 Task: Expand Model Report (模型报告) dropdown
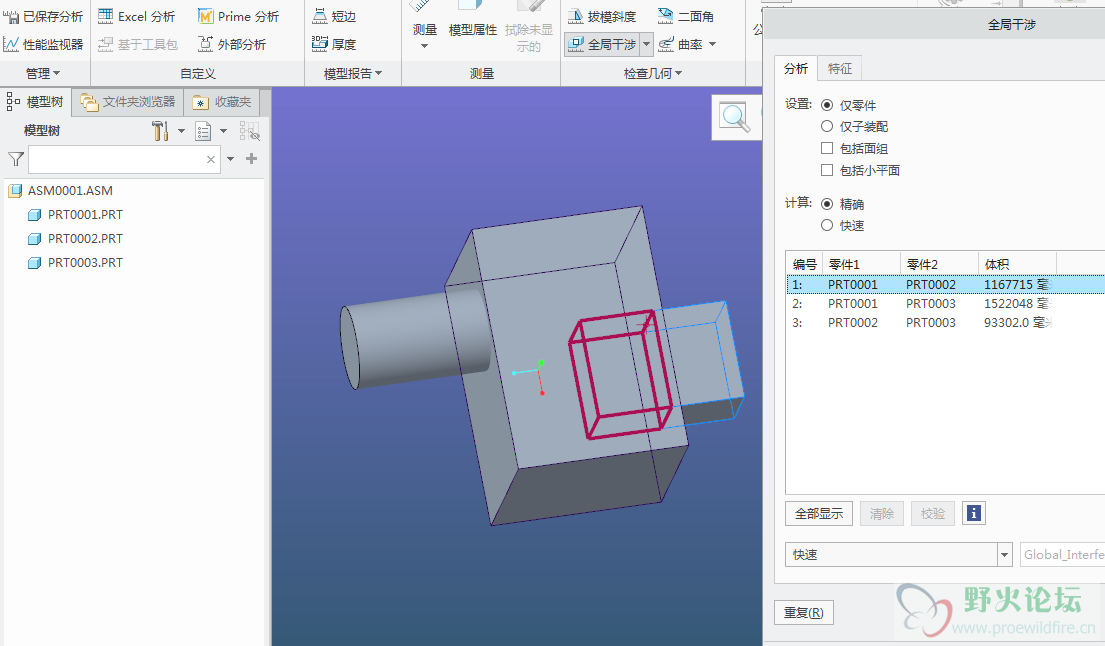pos(352,73)
